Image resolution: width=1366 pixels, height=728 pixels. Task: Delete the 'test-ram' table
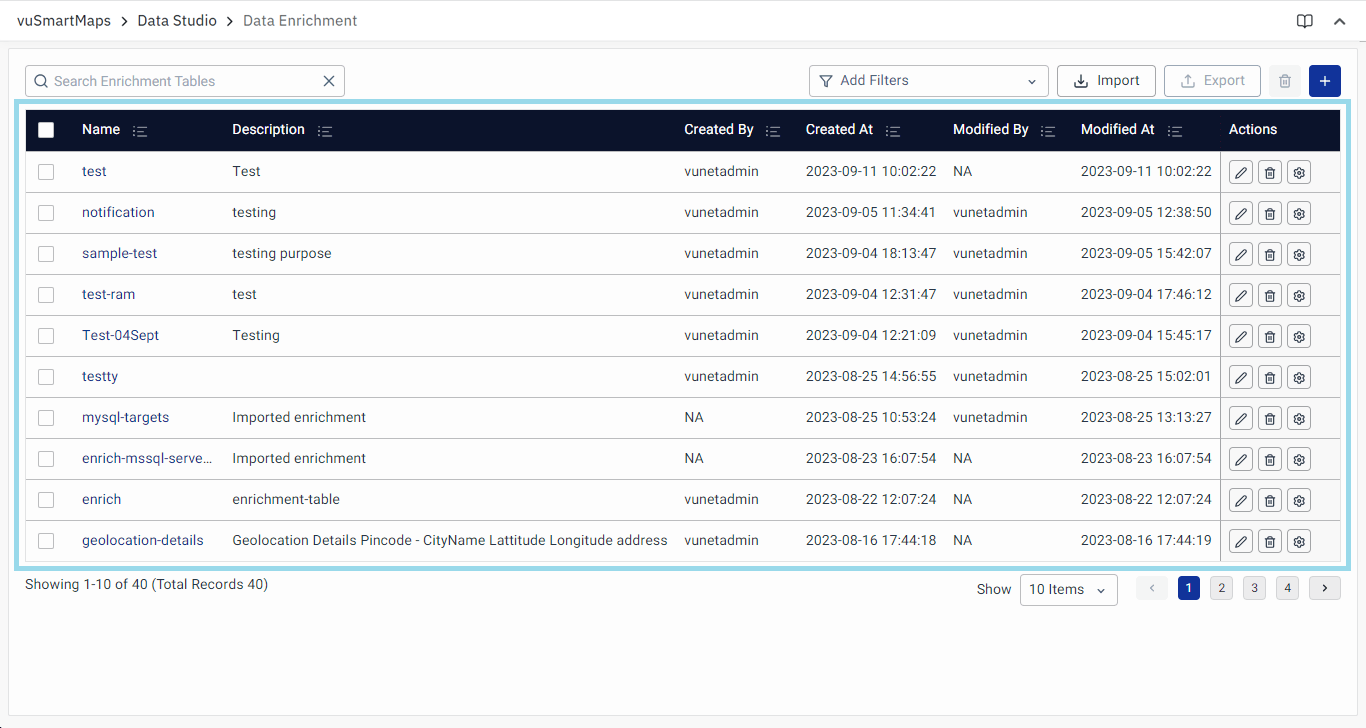(x=1269, y=295)
